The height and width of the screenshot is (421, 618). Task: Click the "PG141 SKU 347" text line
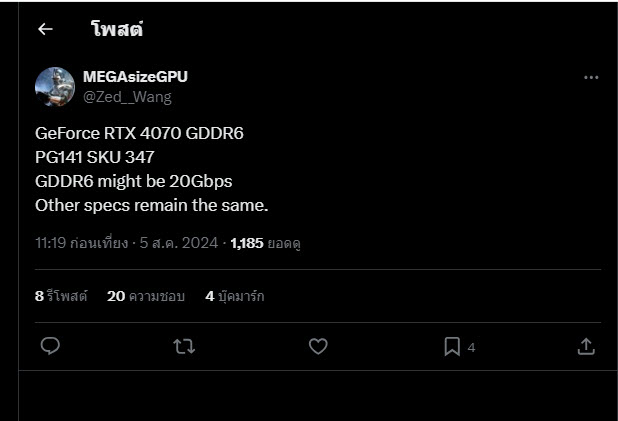pos(94,156)
